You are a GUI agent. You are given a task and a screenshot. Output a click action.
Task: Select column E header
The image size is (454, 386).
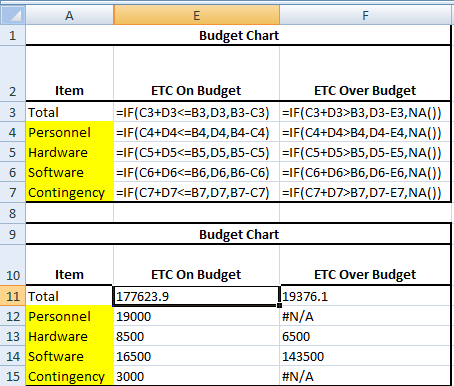[x=196, y=15]
